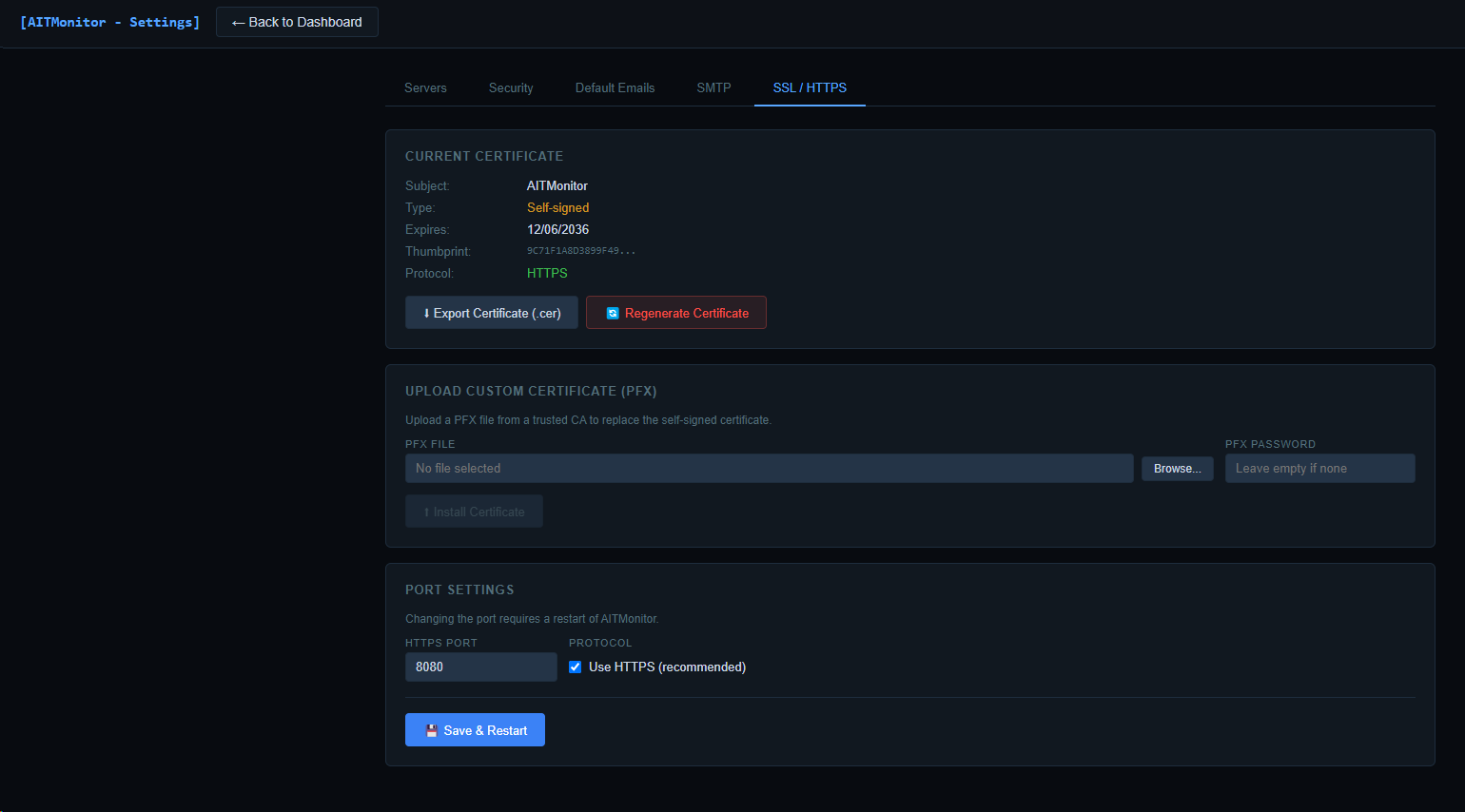
Task: Click the Install Certificate button
Action: click(x=474, y=512)
